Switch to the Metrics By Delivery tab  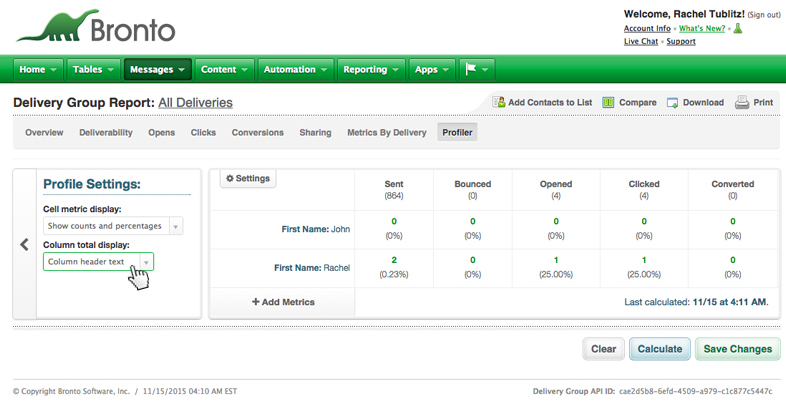tap(386, 133)
